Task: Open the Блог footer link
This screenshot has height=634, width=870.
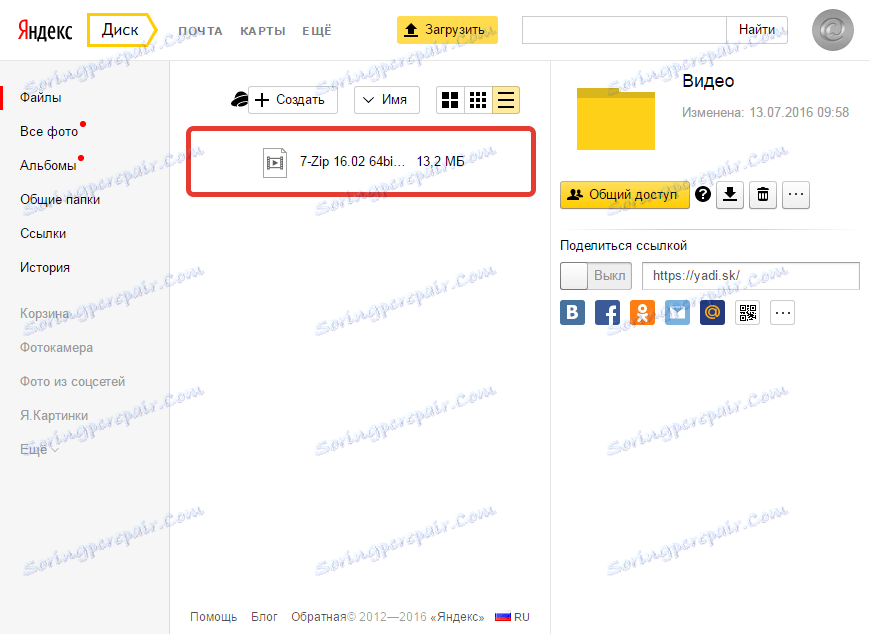Action: pos(264,617)
